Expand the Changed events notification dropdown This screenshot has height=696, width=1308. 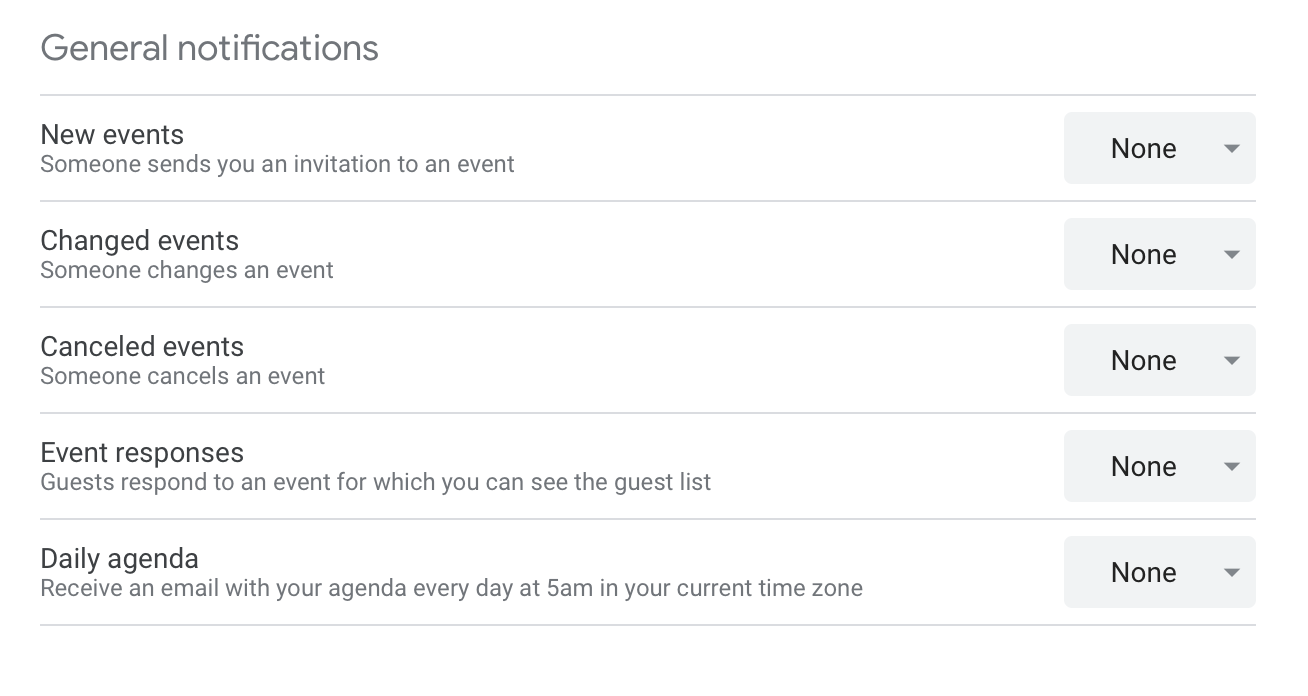[x=1158, y=255]
